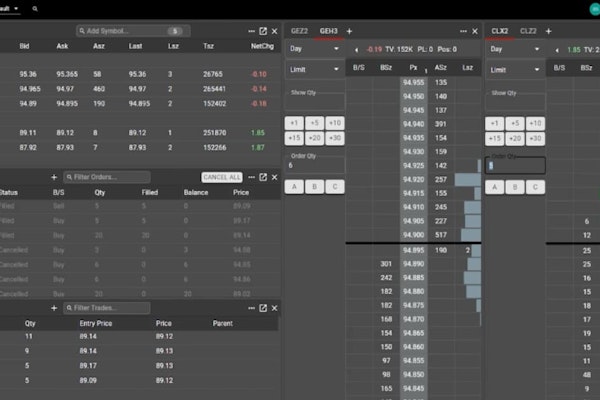Pop out the watchlist panel
600x400 pixels.
263,31
